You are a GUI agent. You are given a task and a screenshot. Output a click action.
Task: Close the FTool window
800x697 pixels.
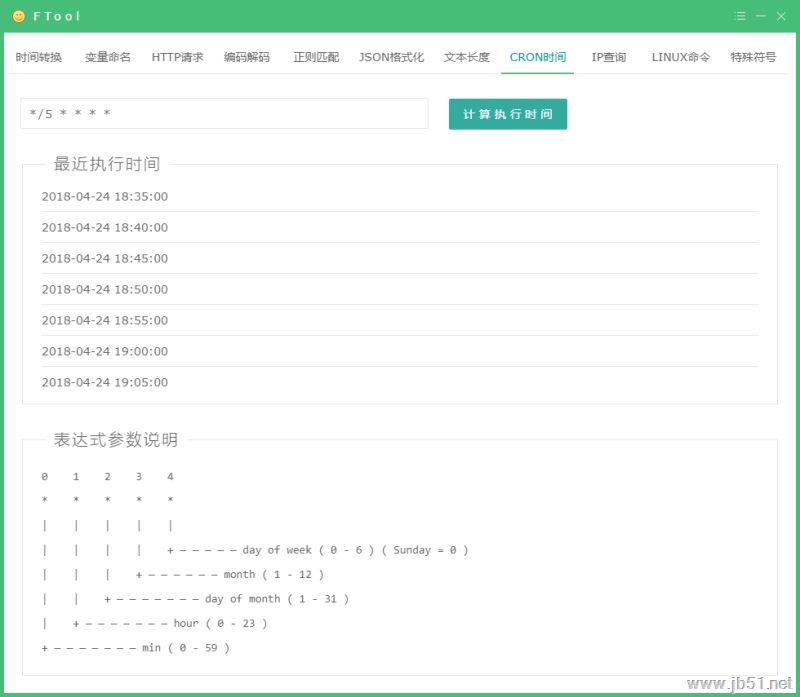[781, 16]
